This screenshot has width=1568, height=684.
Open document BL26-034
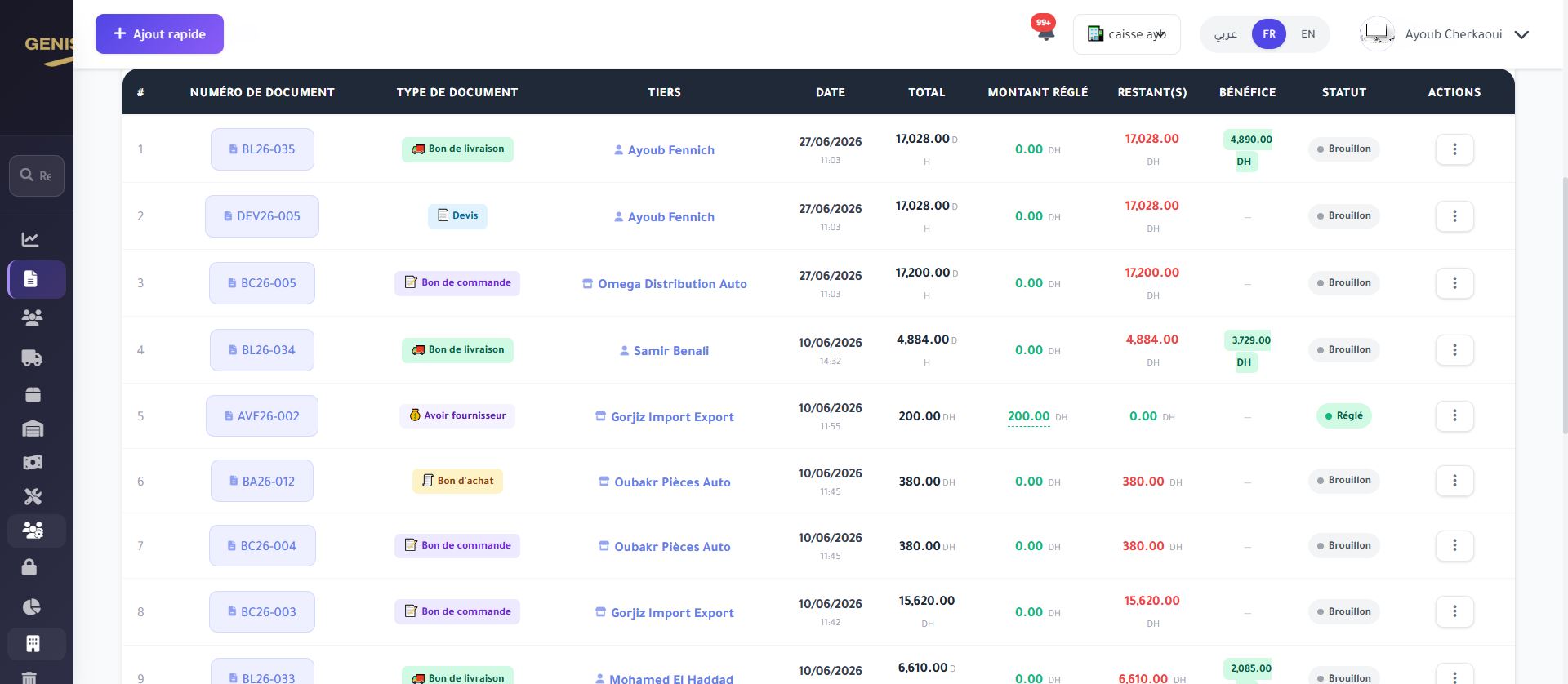262,350
